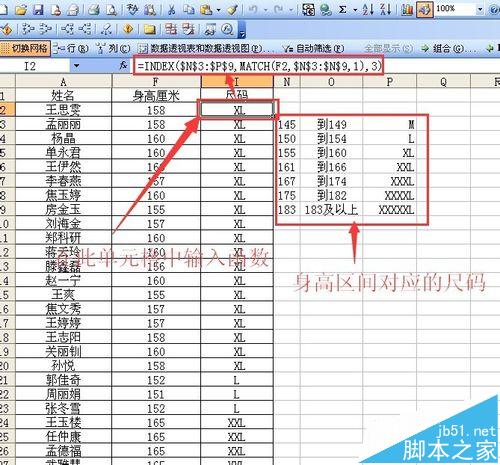Circle invalid data
This screenshot has height=465, width=500.
click(x=171, y=30)
